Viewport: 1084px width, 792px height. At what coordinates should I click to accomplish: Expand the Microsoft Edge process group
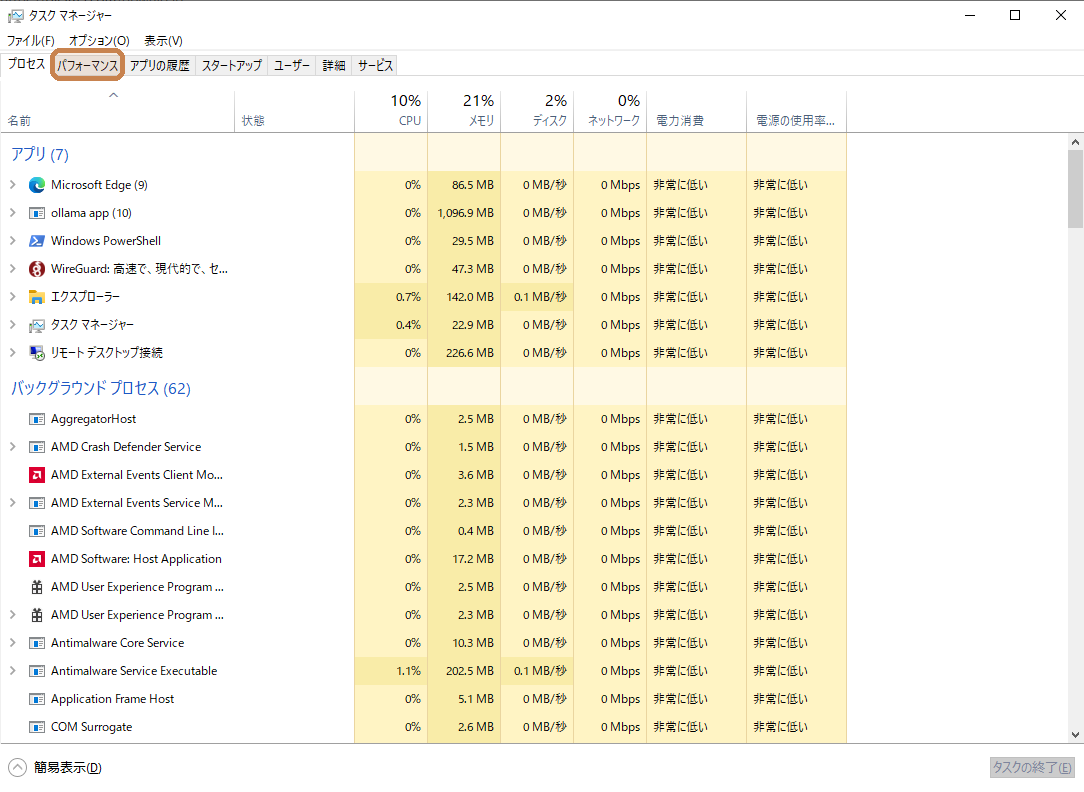point(12,185)
